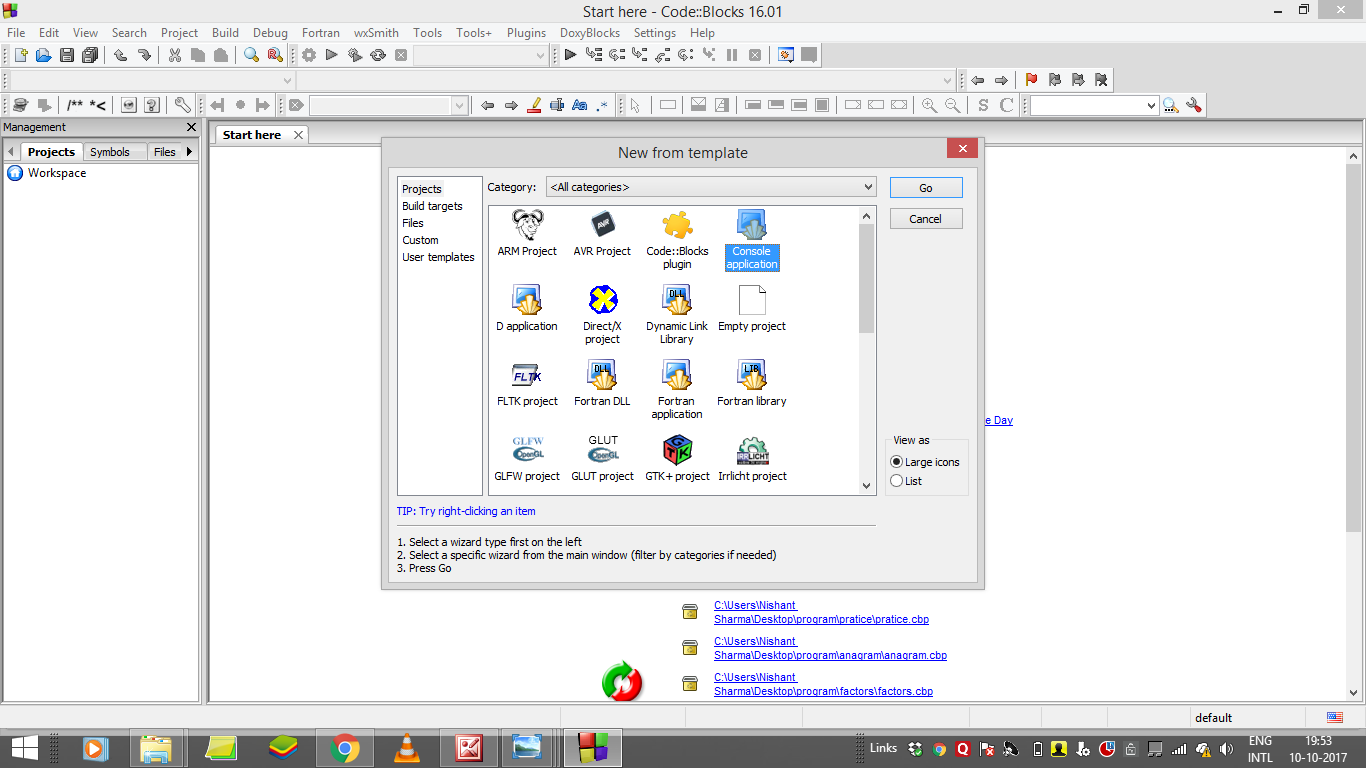The width and height of the screenshot is (1366, 768).
Task: Click the Toggle bookmark flag icon
Action: coord(1031,80)
